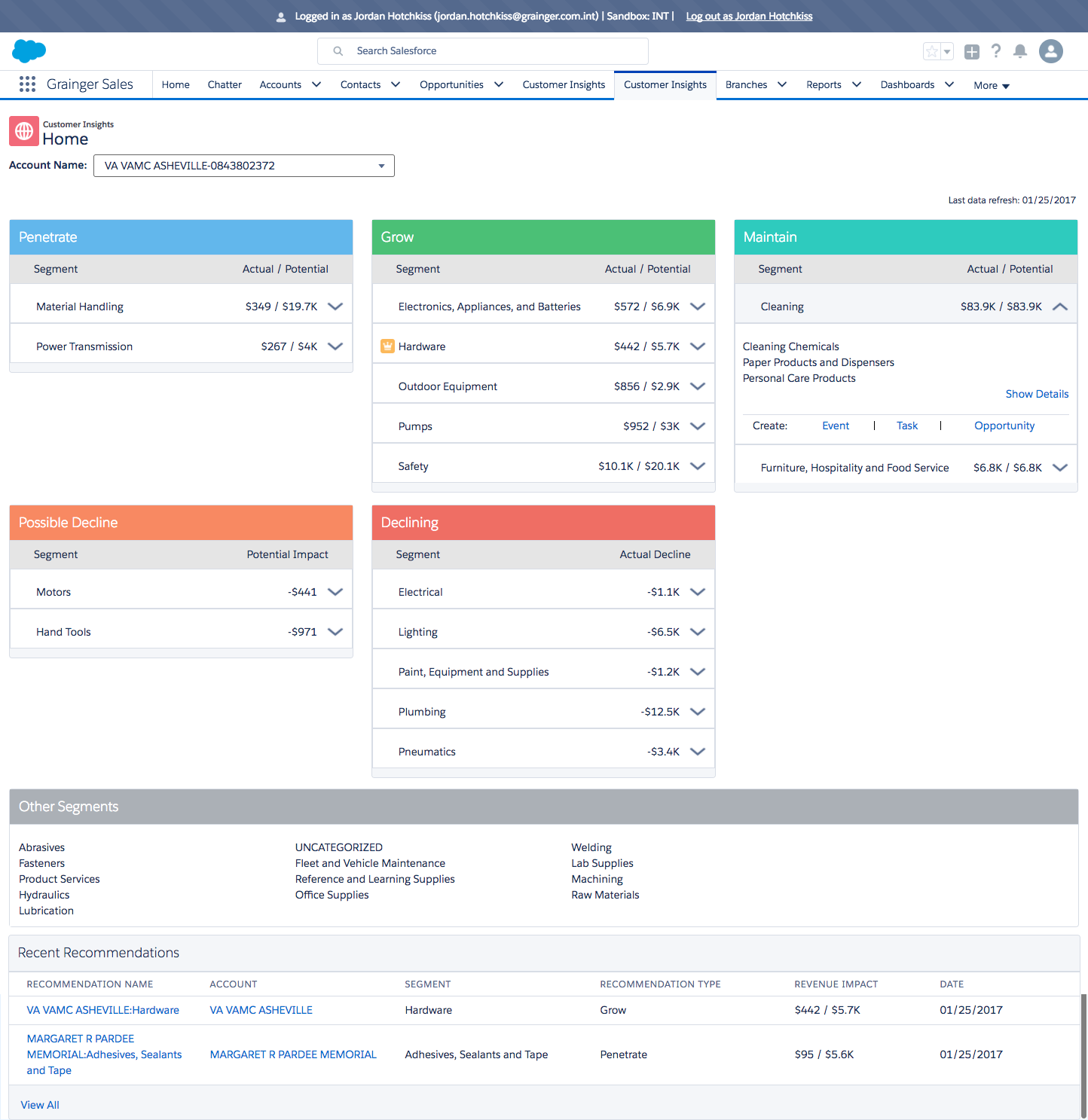
Task: Click the Cleaning Chemicals text
Action: click(790, 346)
